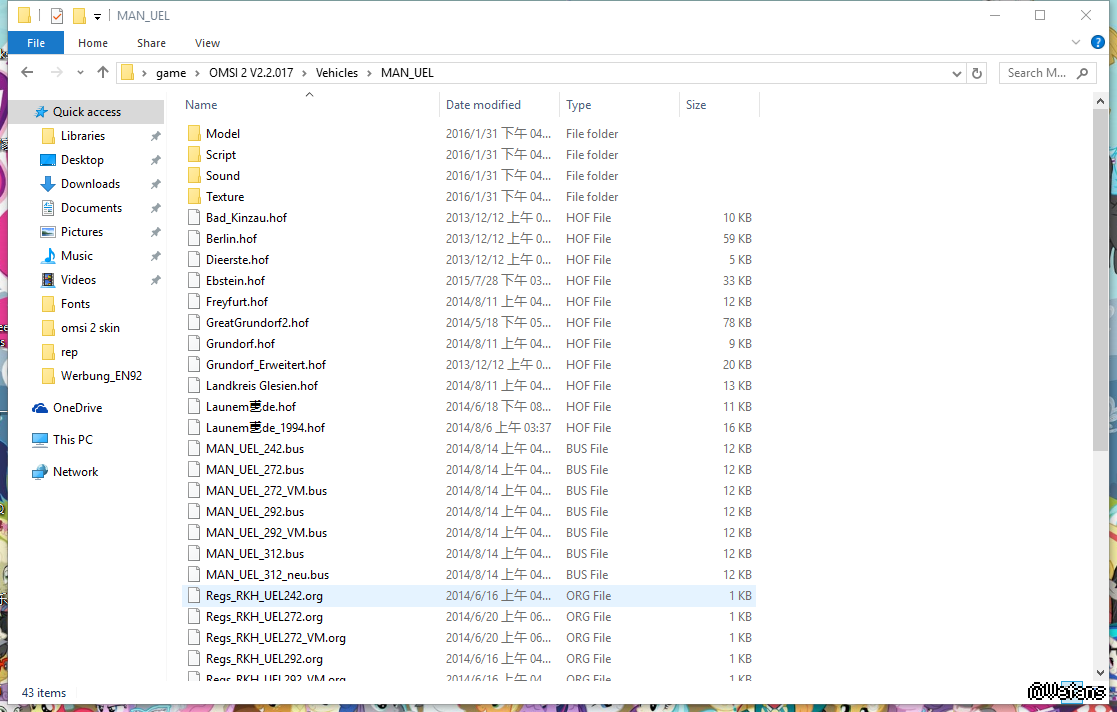Image resolution: width=1117 pixels, height=712 pixels.
Task: Select Quick access in navigation pane
Action: click(x=87, y=112)
